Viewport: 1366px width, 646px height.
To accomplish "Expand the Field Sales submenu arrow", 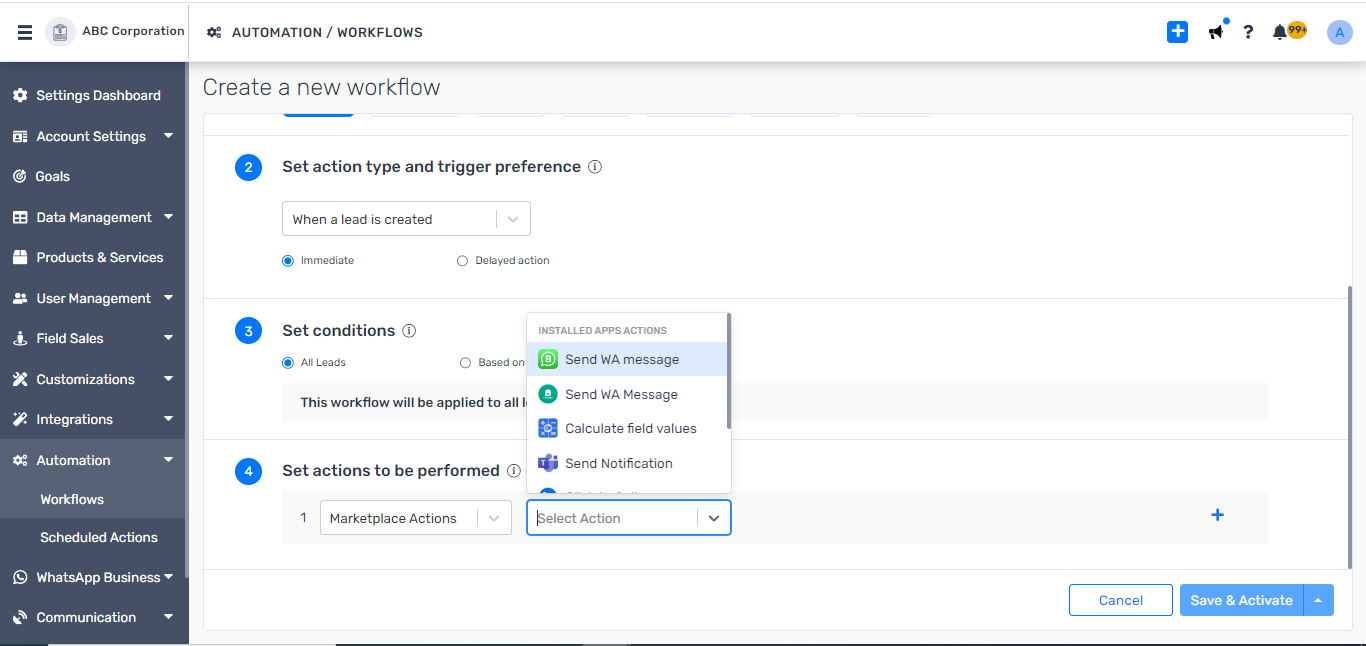I will [168, 338].
